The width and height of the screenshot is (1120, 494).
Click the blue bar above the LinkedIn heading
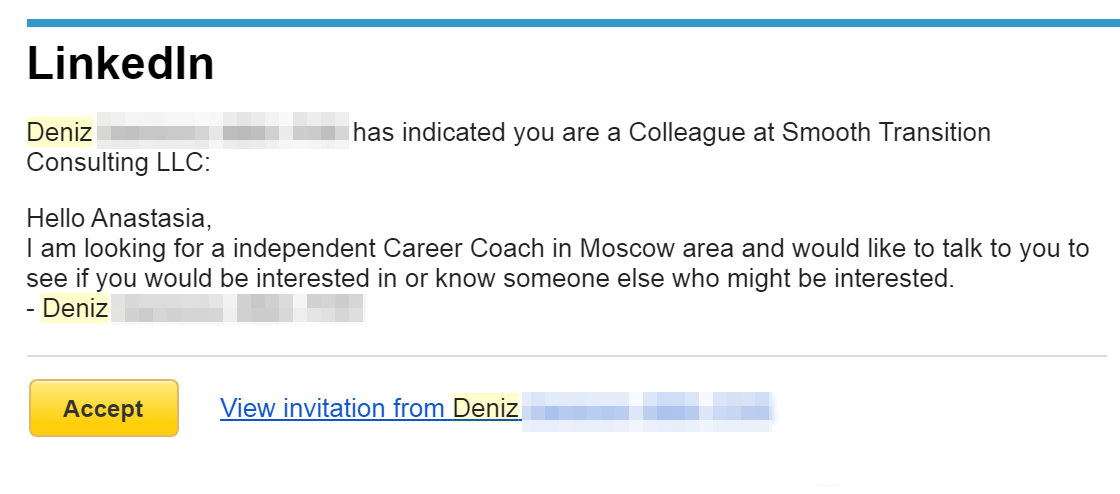pyautogui.click(x=573, y=23)
